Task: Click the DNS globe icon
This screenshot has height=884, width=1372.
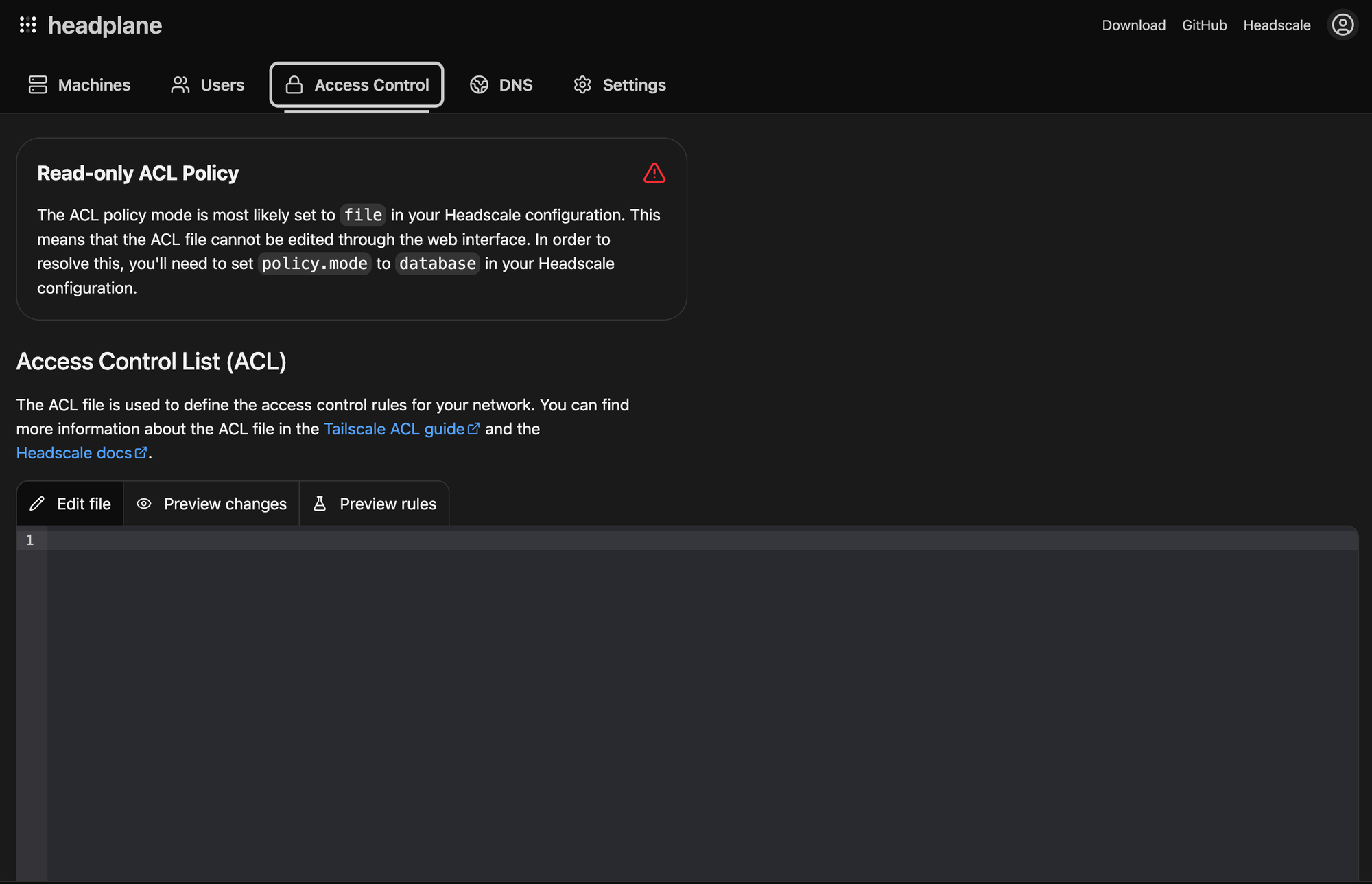Action: click(479, 85)
